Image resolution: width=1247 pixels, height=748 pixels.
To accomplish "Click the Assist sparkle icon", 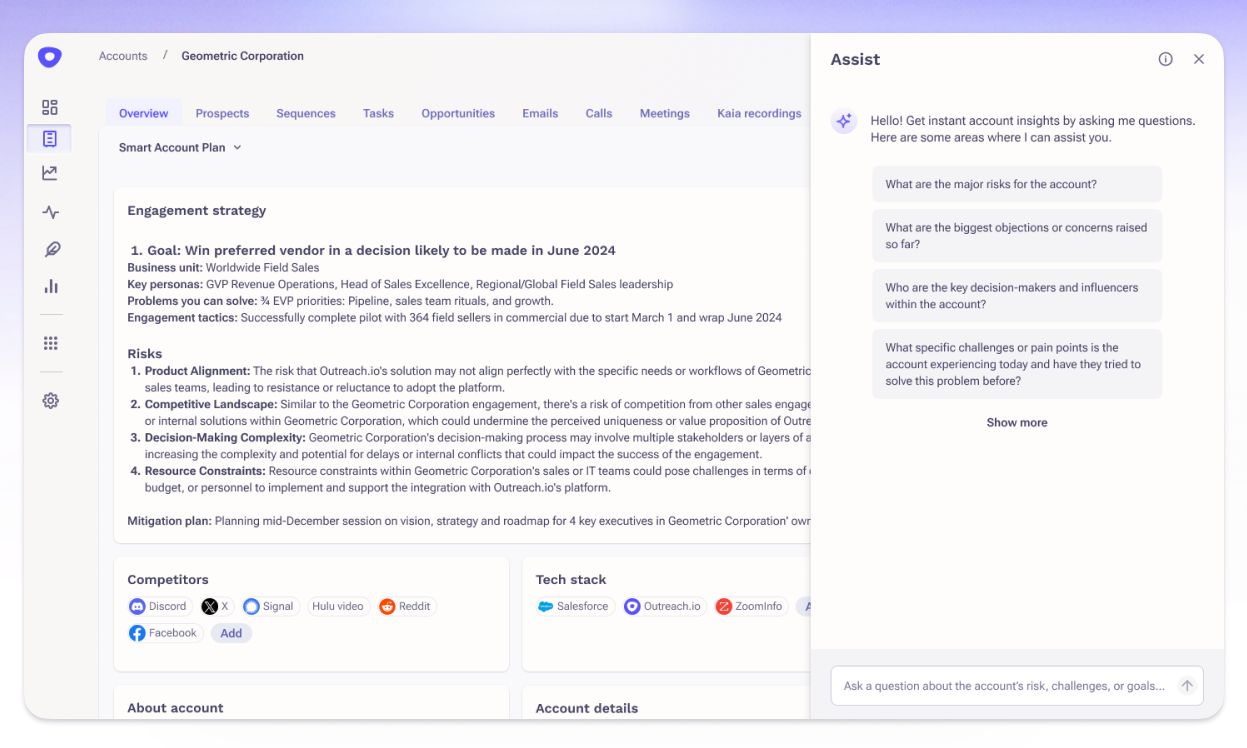I will [844, 121].
